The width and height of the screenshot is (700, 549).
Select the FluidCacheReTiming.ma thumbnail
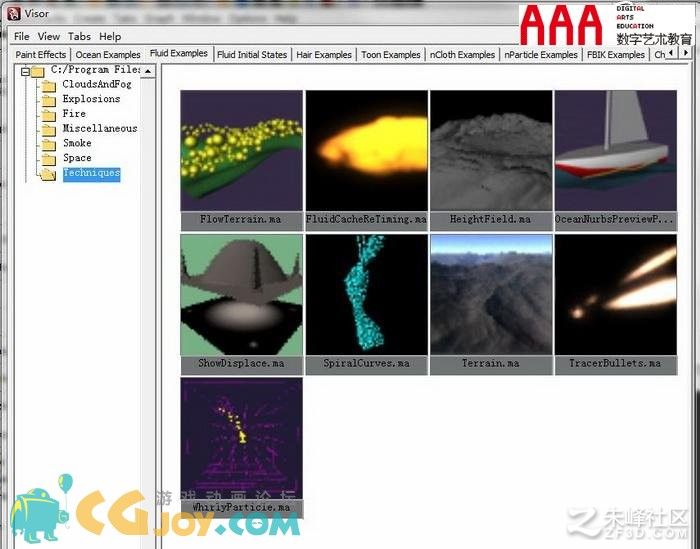[367, 150]
